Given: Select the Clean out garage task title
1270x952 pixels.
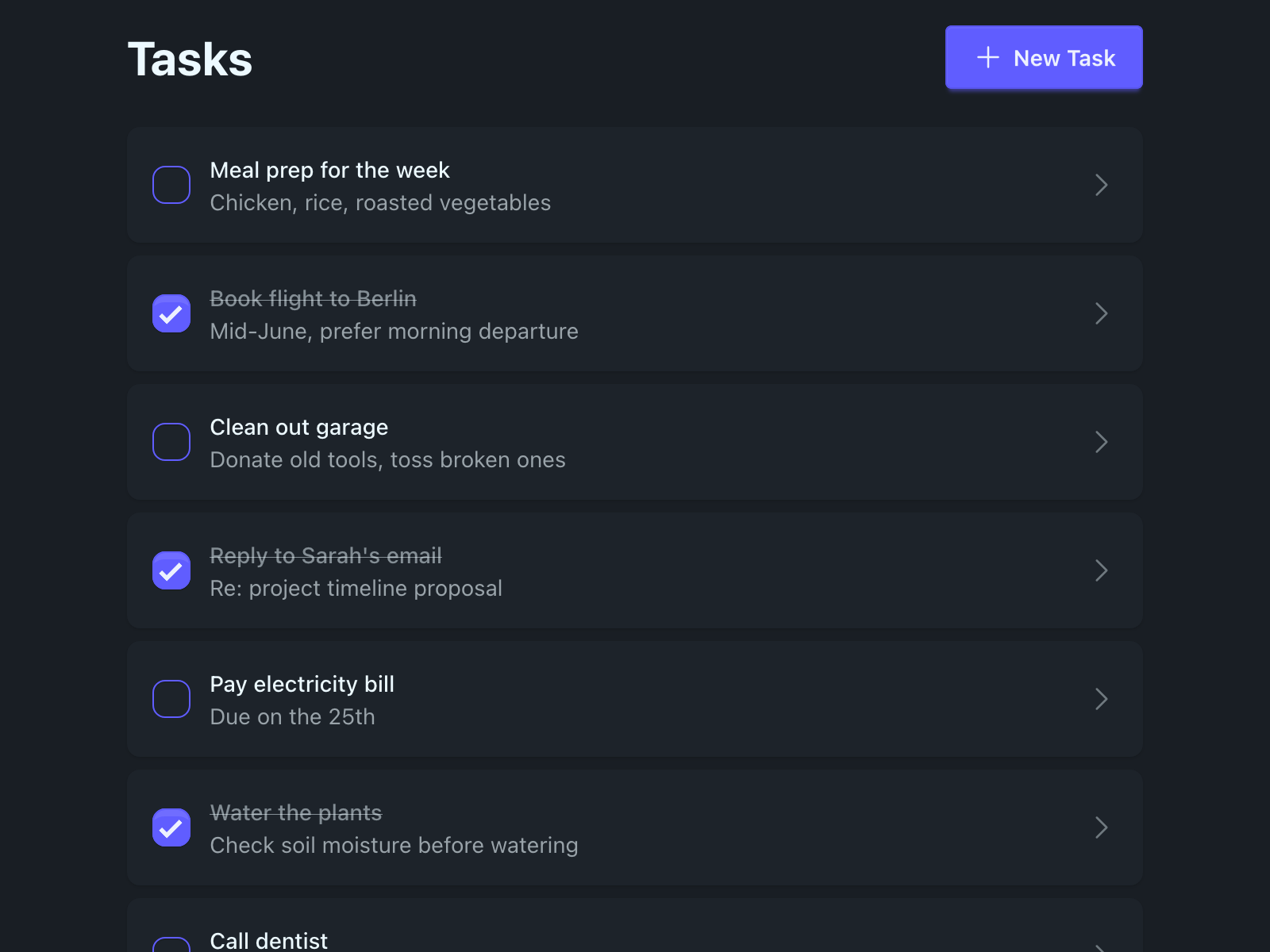Looking at the screenshot, I should point(299,428).
